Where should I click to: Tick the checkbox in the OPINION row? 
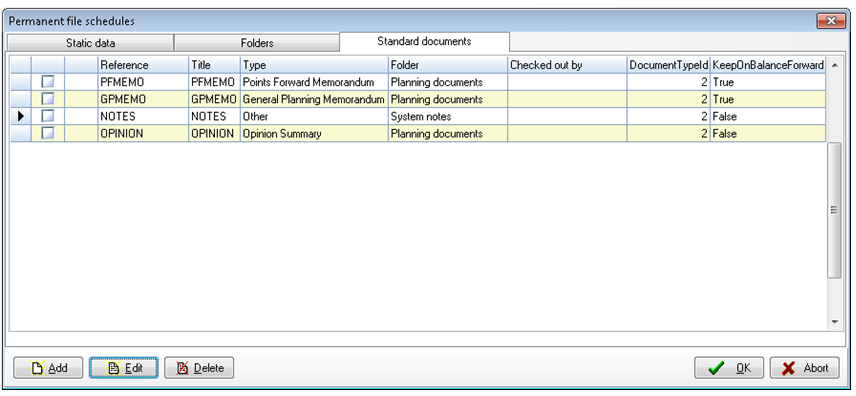coord(48,133)
